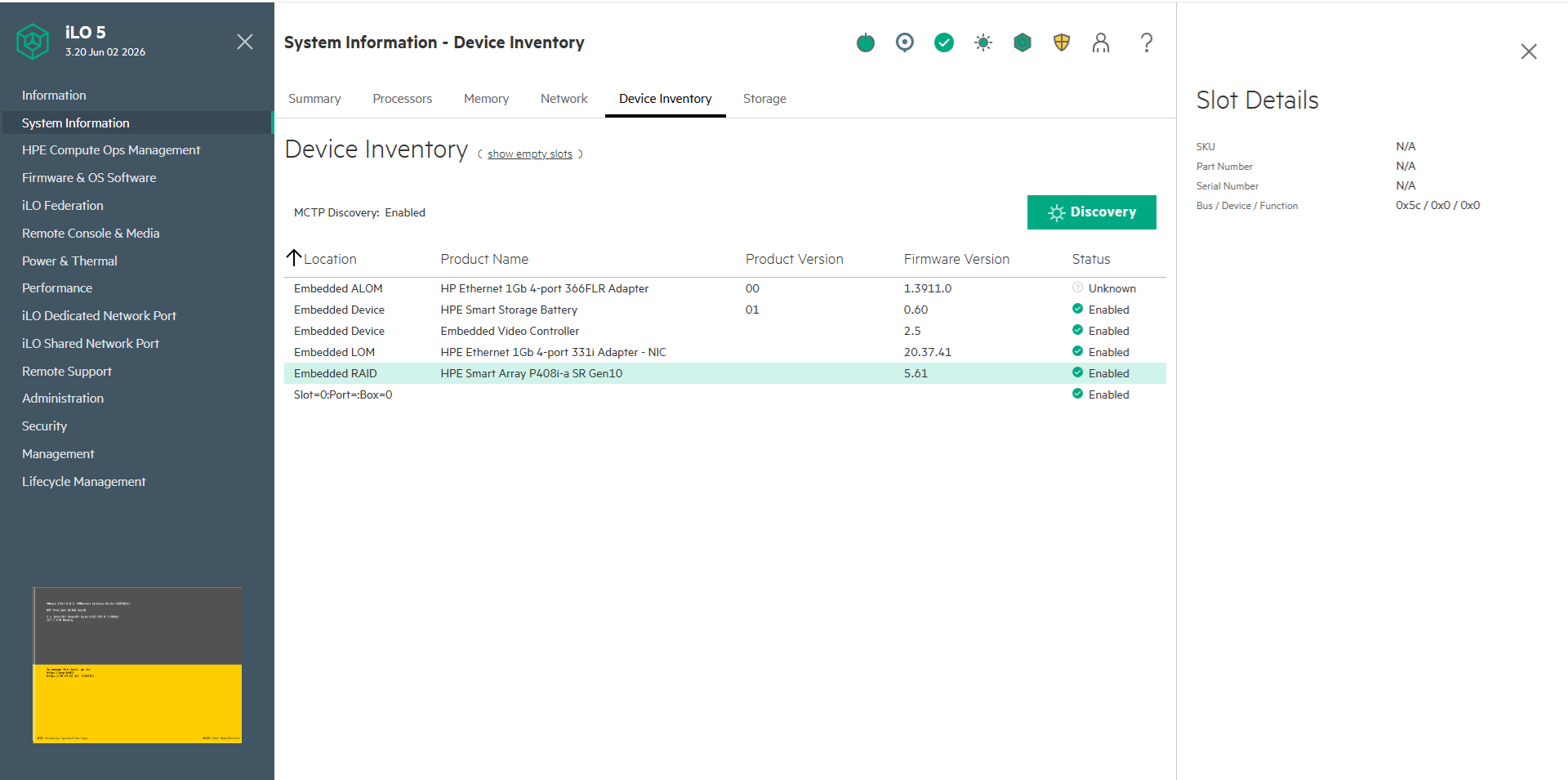Click Unknown status icon for Embedded ALOM

[1077, 287]
